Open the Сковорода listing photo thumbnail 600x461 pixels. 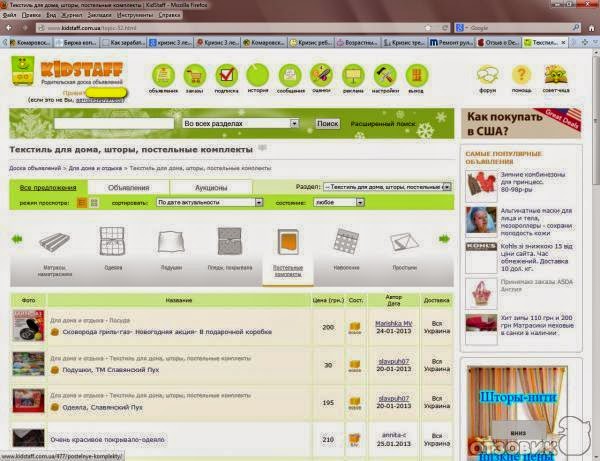click(x=28, y=326)
